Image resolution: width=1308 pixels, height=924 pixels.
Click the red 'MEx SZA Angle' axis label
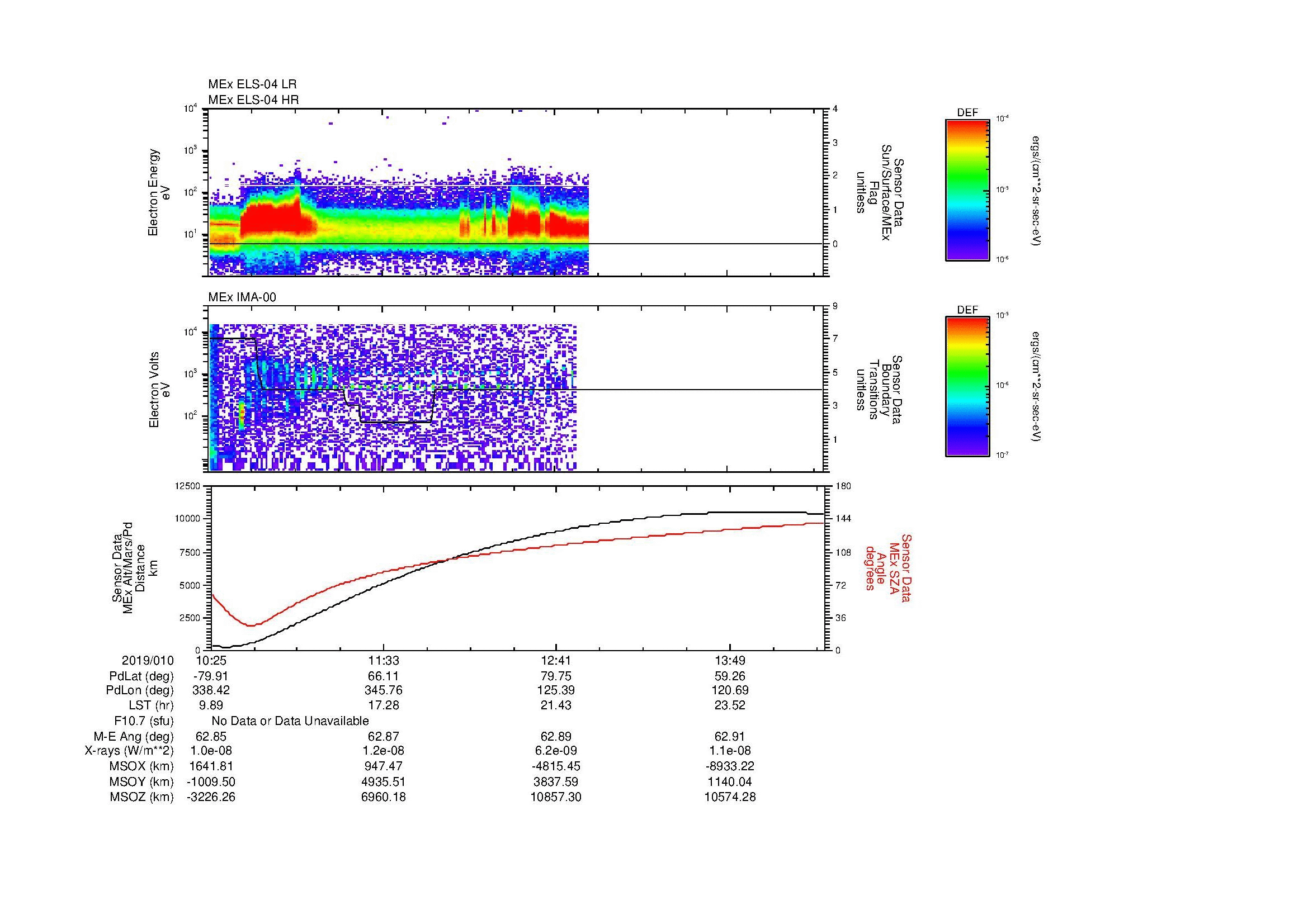[887, 567]
